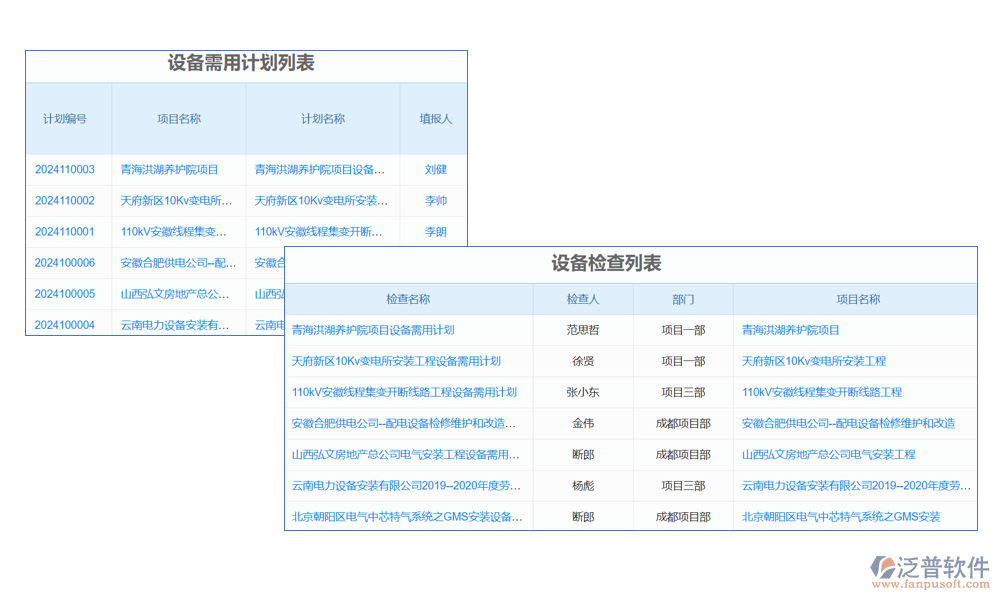Open project 北京朝阳区电气中芯特气系统之GMS安装
The image size is (1000, 600).
pyautogui.click(x=841, y=517)
